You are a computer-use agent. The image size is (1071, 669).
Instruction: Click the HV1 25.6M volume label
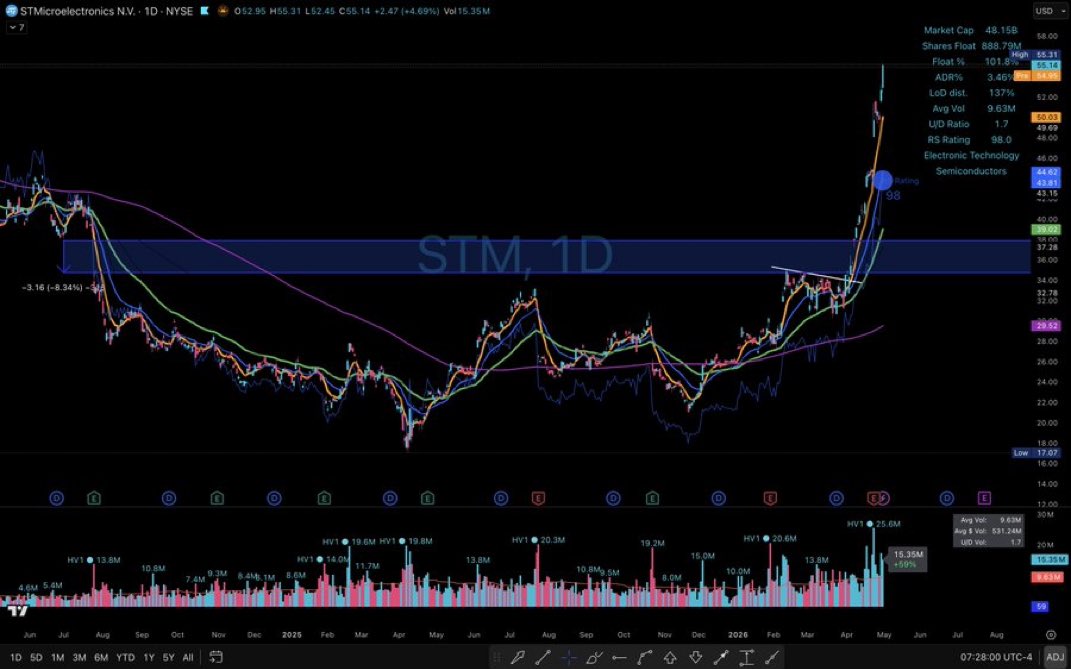[874, 524]
